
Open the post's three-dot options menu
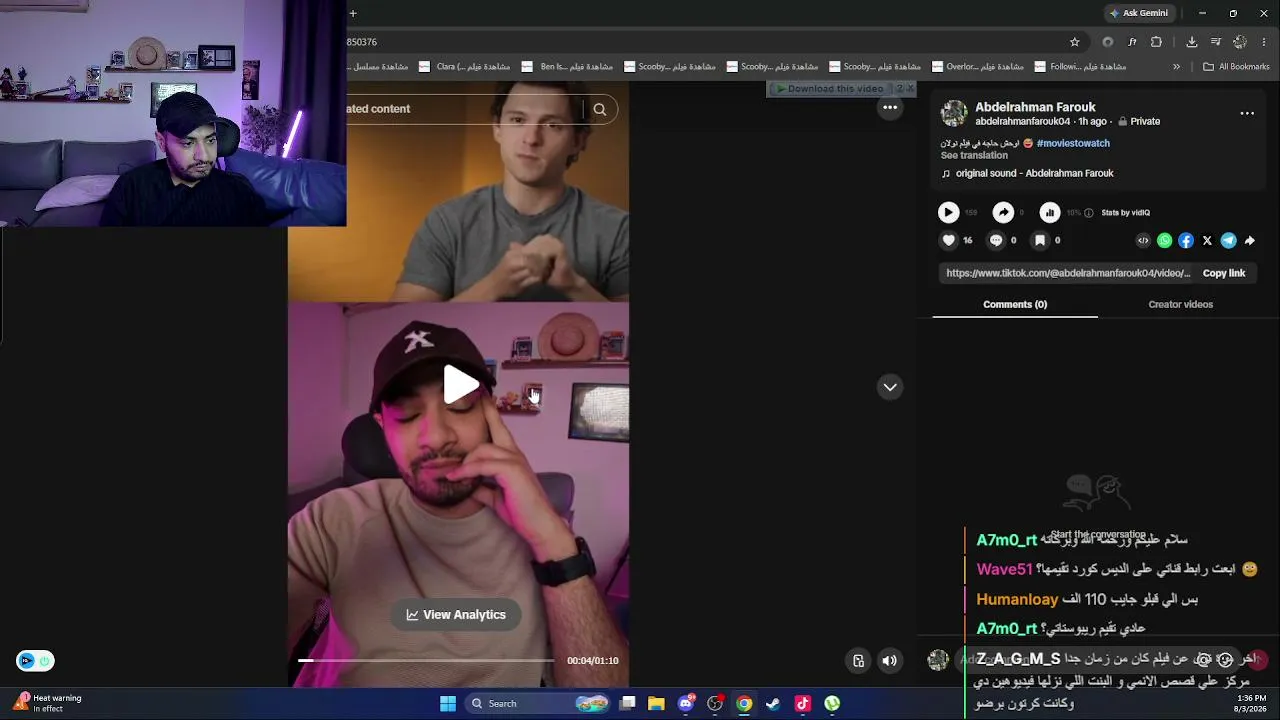1247,113
